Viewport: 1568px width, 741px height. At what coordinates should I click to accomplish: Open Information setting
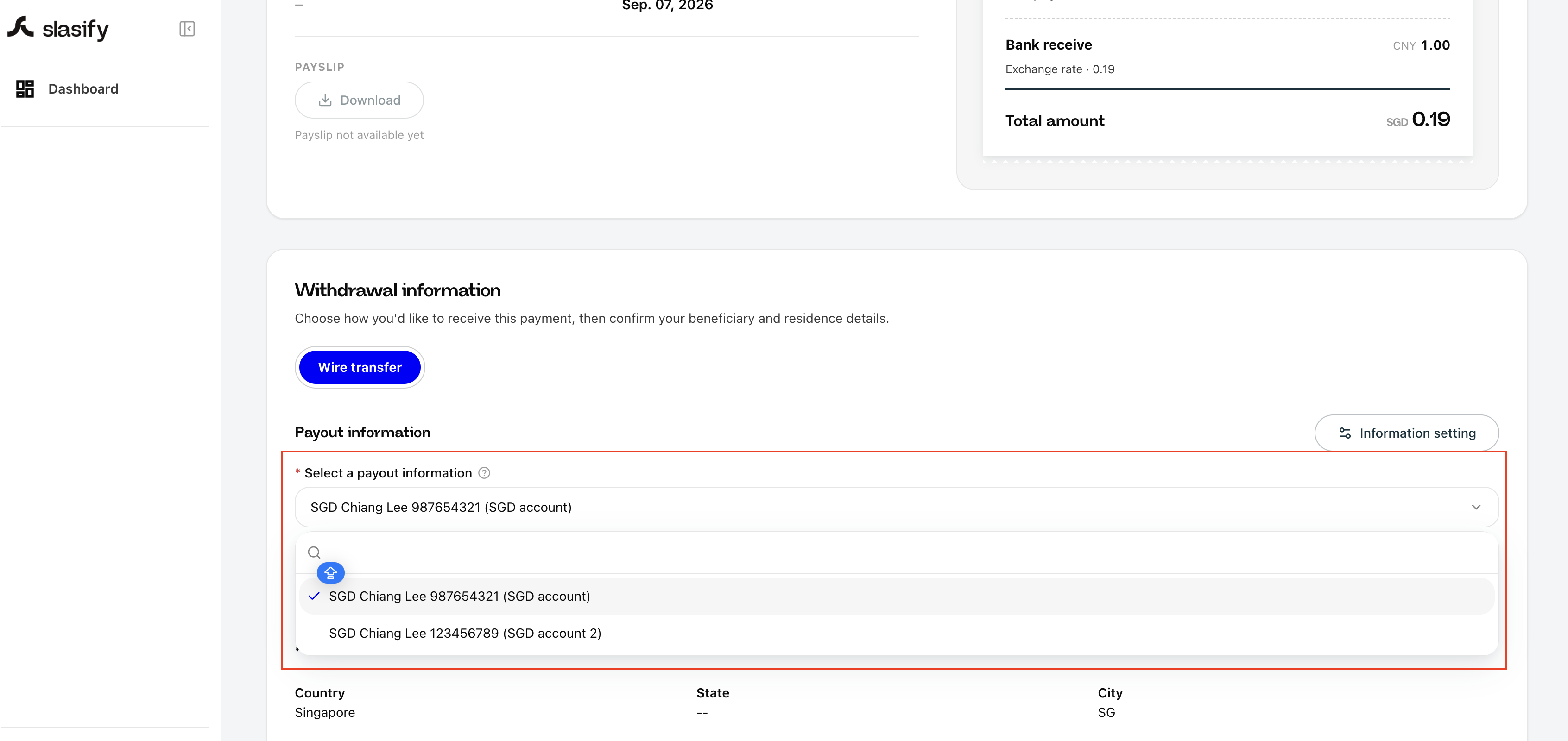pyautogui.click(x=1406, y=433)
